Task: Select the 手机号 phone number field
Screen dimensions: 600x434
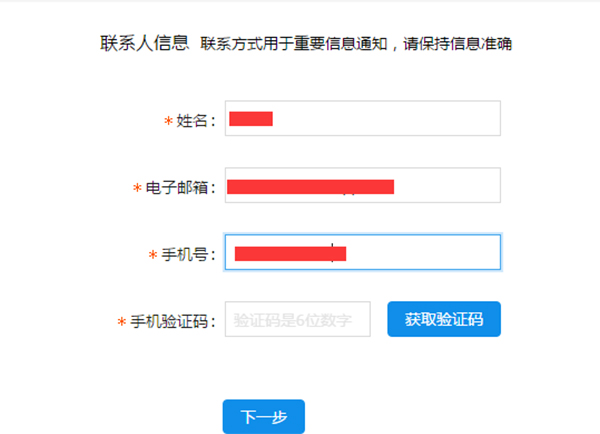Action: click(x=420, y=253)
